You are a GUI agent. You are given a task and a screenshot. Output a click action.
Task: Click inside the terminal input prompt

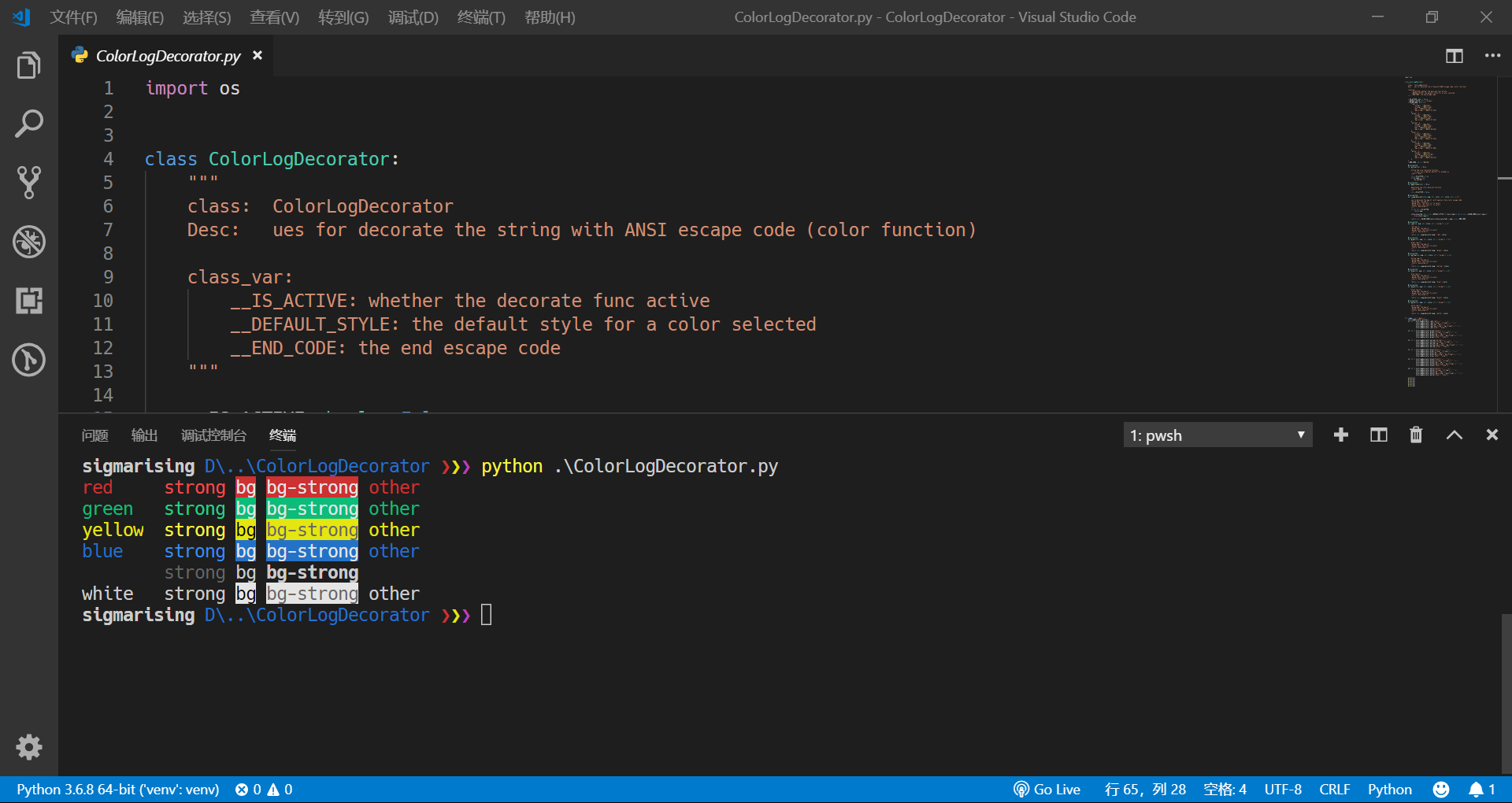click(x=486, y=615)
